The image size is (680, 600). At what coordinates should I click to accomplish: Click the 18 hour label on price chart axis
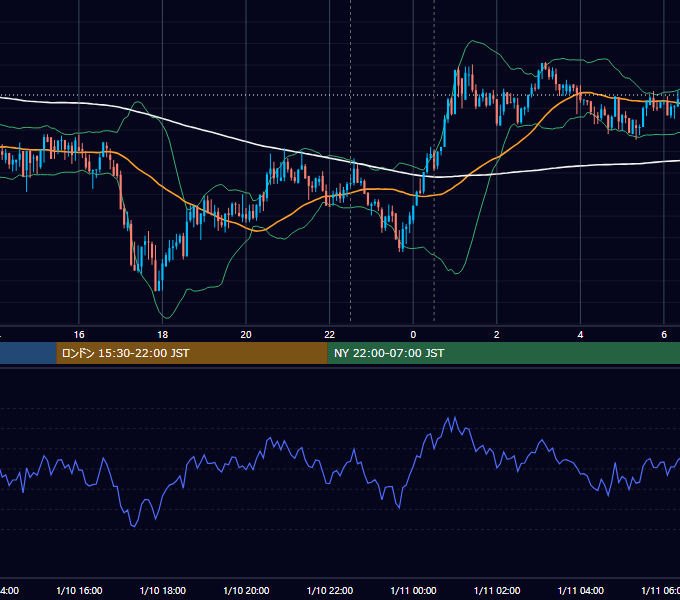(163, 335)
